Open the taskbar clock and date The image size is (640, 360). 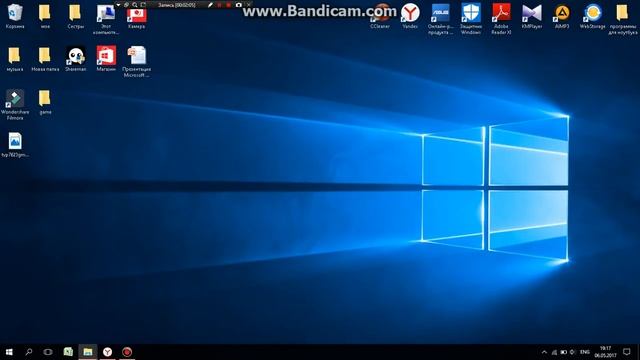(605, 352)
